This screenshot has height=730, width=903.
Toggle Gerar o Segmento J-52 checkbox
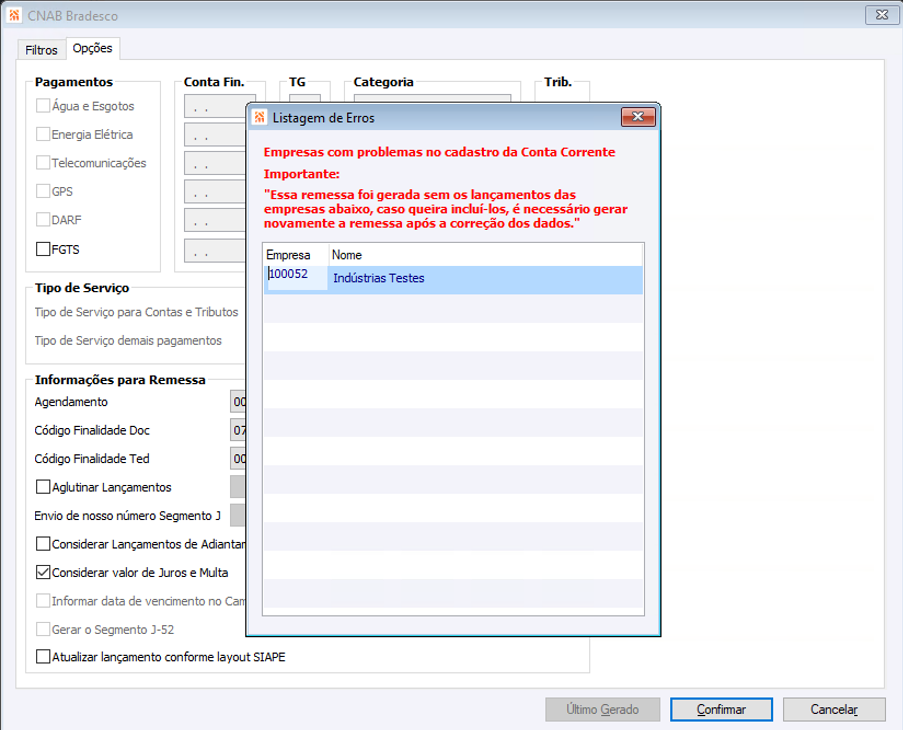coord(43,629)
